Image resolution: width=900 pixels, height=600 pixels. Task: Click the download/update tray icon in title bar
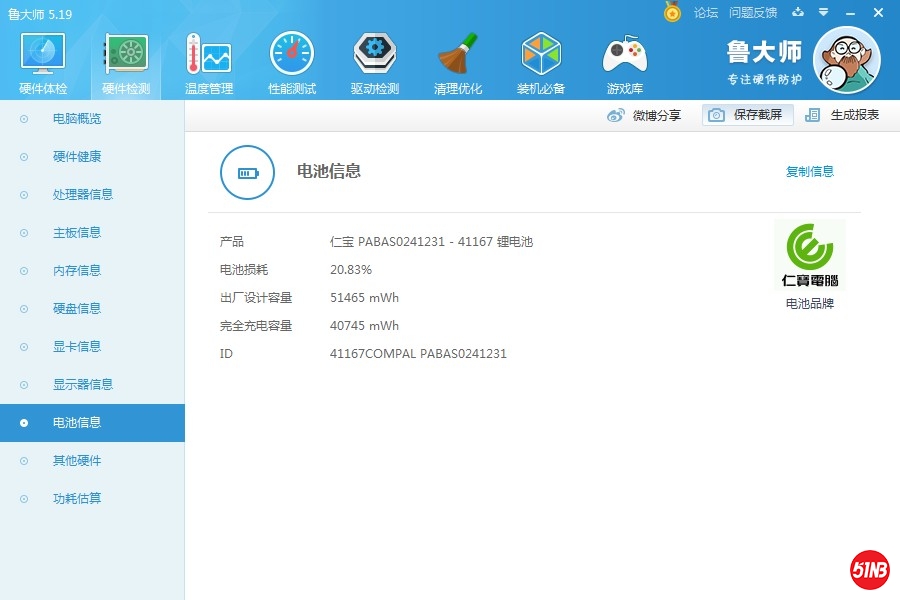click(797, 12)
